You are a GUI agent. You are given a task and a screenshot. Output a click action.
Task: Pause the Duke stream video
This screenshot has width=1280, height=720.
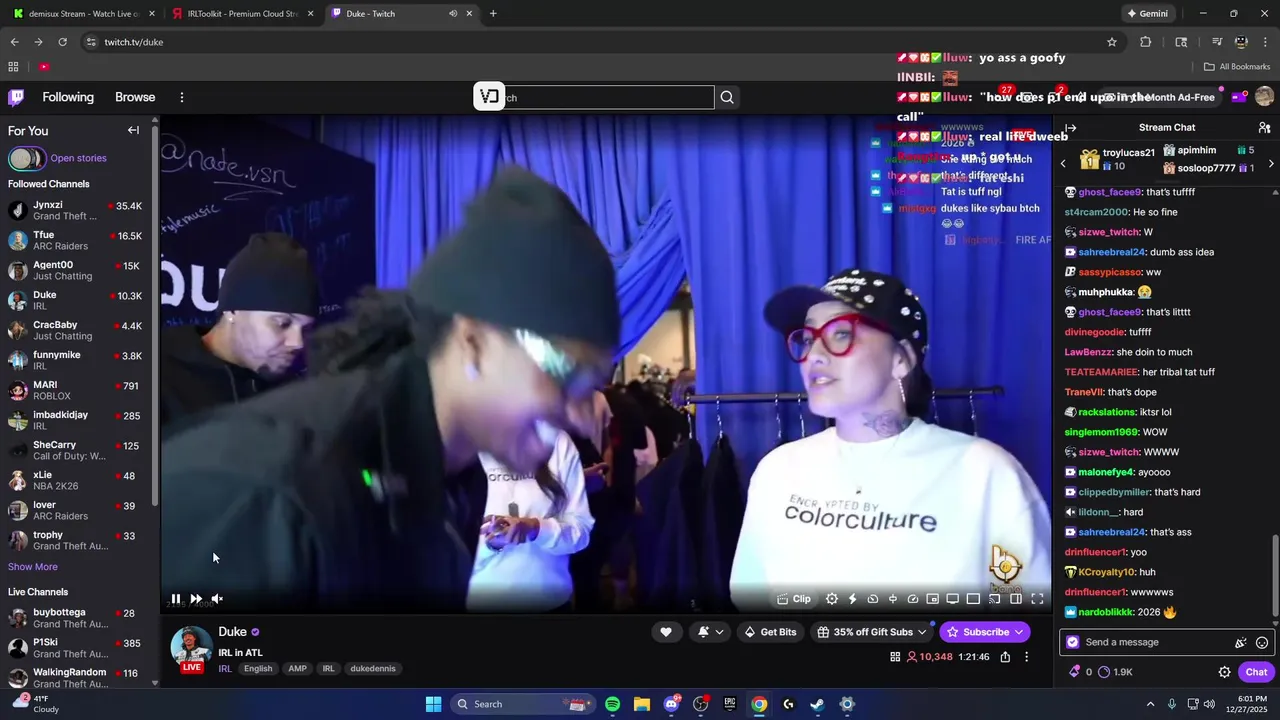[176, 599]
